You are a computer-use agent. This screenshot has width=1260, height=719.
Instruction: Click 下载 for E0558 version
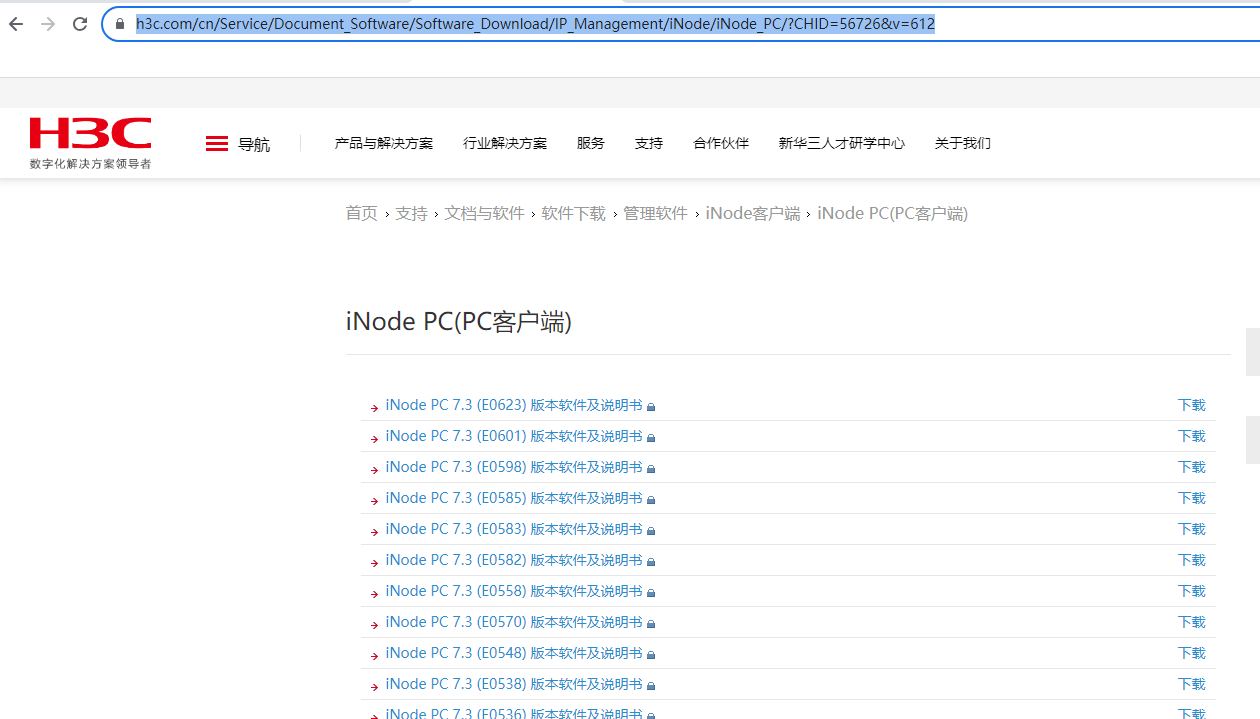(x=1191, y=591)
